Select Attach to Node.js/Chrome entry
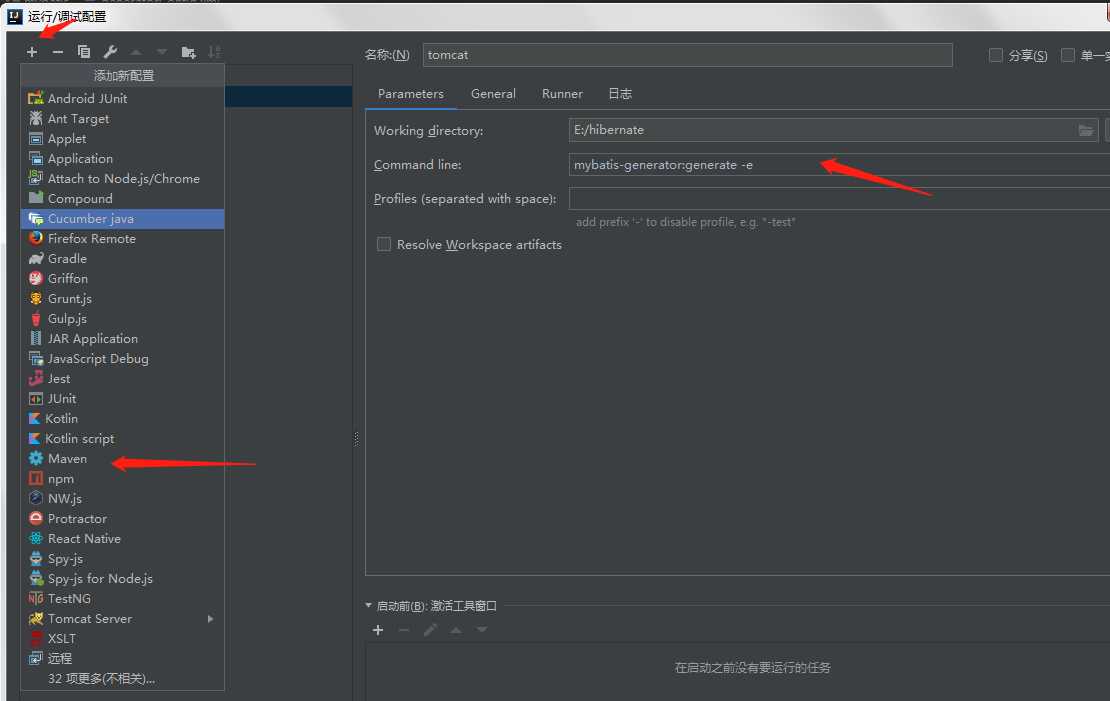Screen dimensions: 1110x701 [x=122, y=178]
